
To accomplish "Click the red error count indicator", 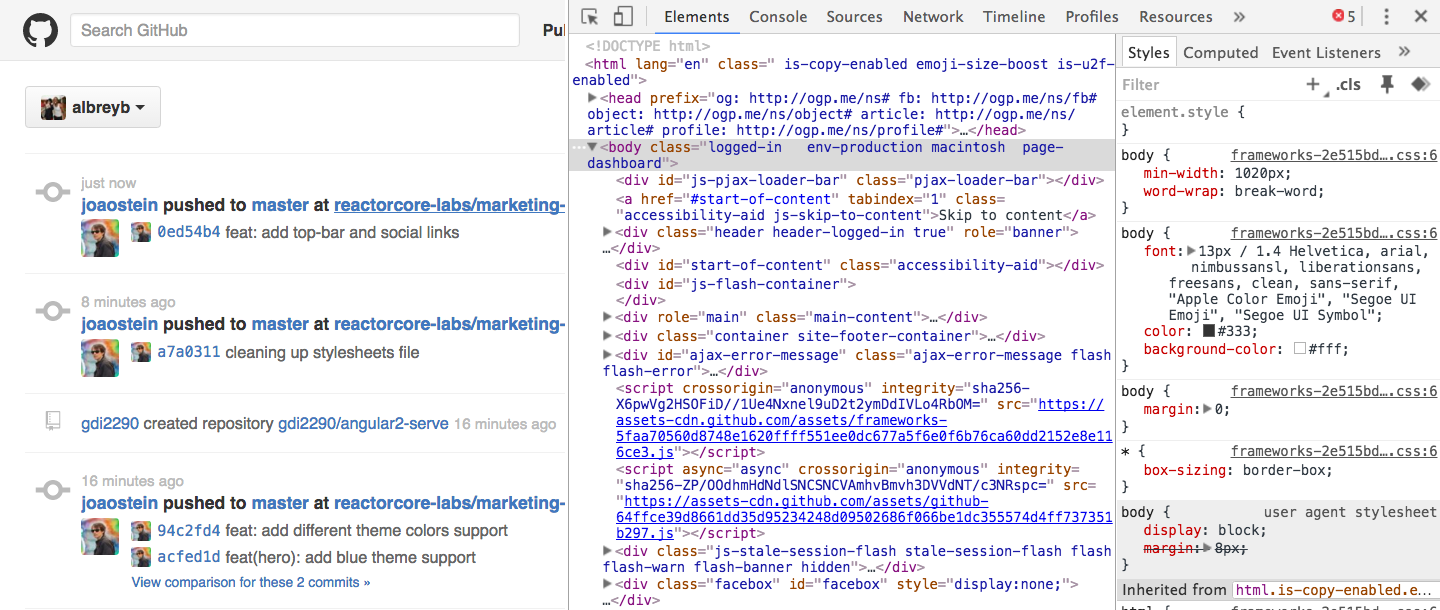I will coord(1344,17).
